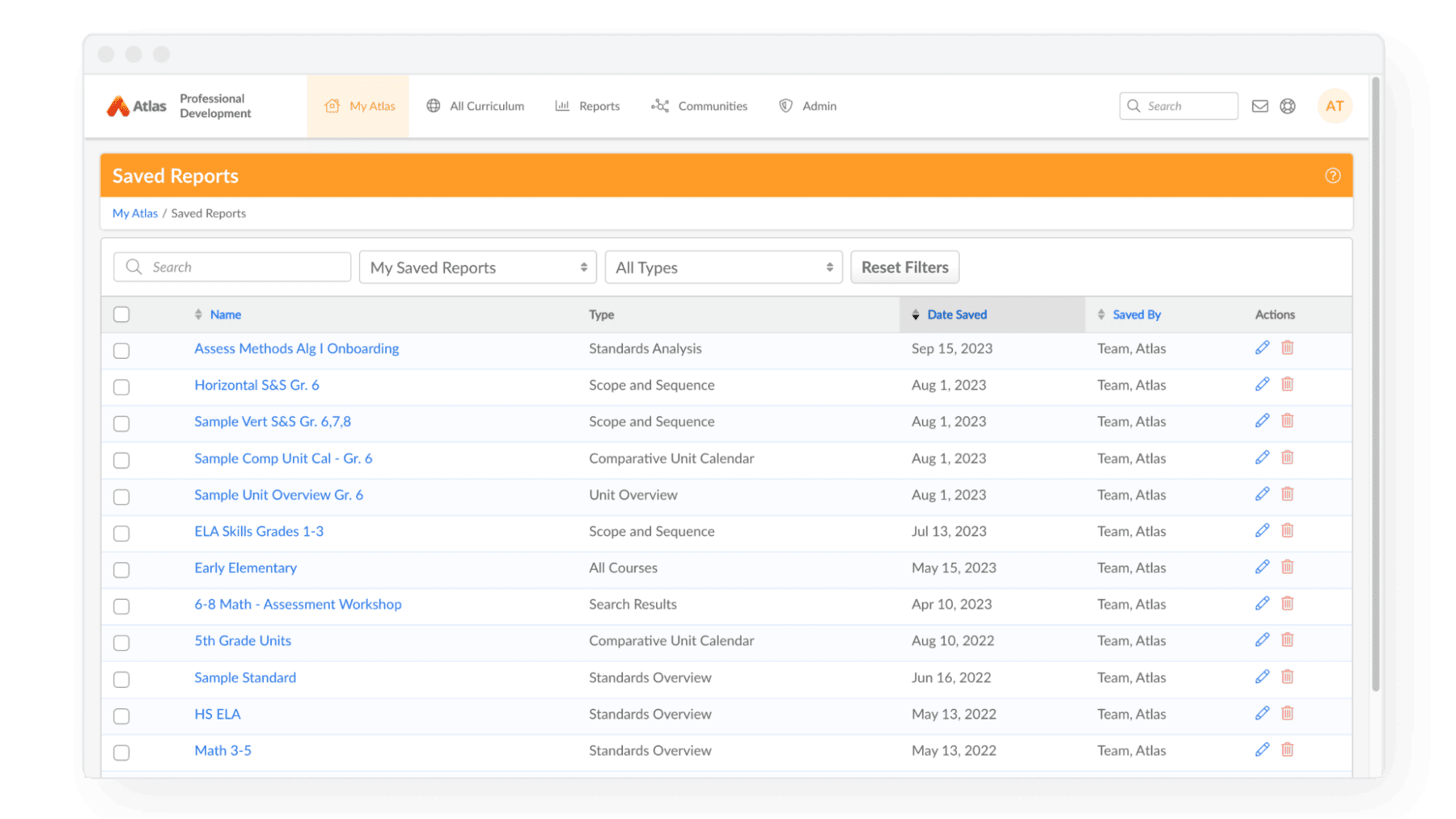Open the ELA Skills Grades 1-3 report link
The width and height of the screenshot is (1456, 819).
point(259,531)
